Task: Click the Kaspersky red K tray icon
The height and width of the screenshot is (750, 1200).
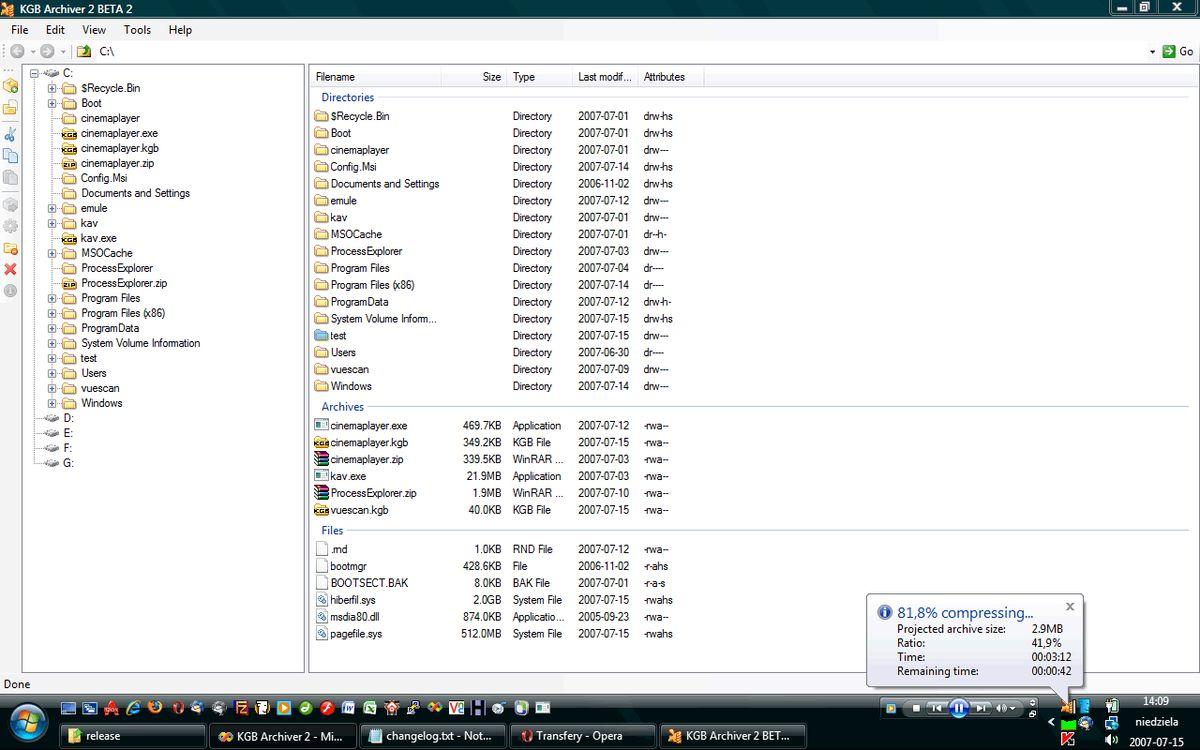Action: (x=1067, y=740)
